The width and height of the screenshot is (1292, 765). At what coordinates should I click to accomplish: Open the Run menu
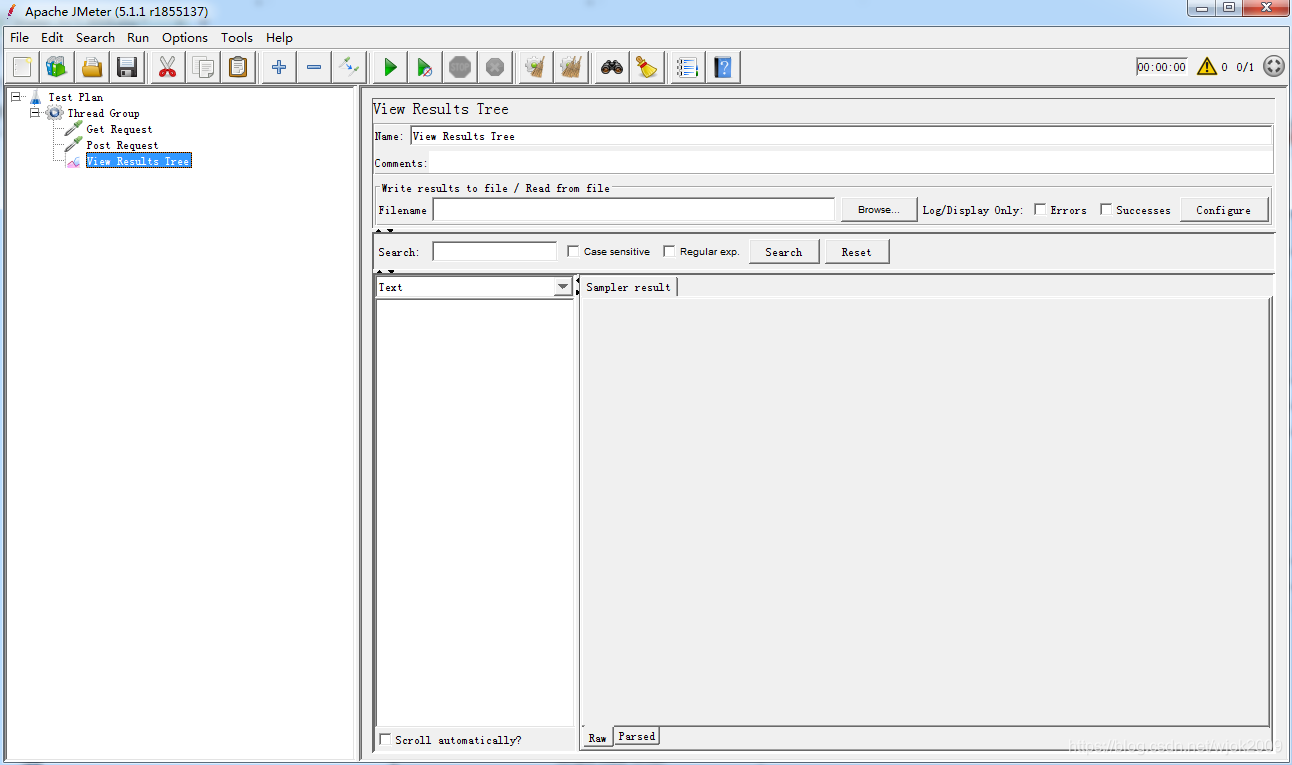[x=138, y=37]
